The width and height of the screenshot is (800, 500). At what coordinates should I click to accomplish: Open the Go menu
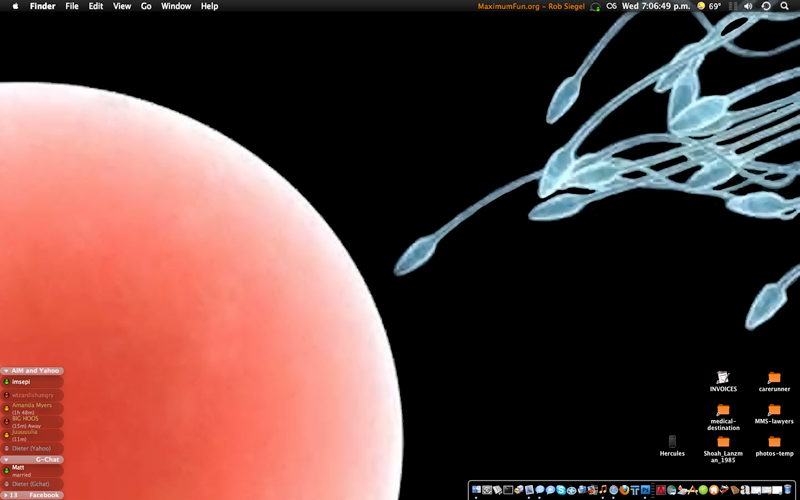[146, 6]
